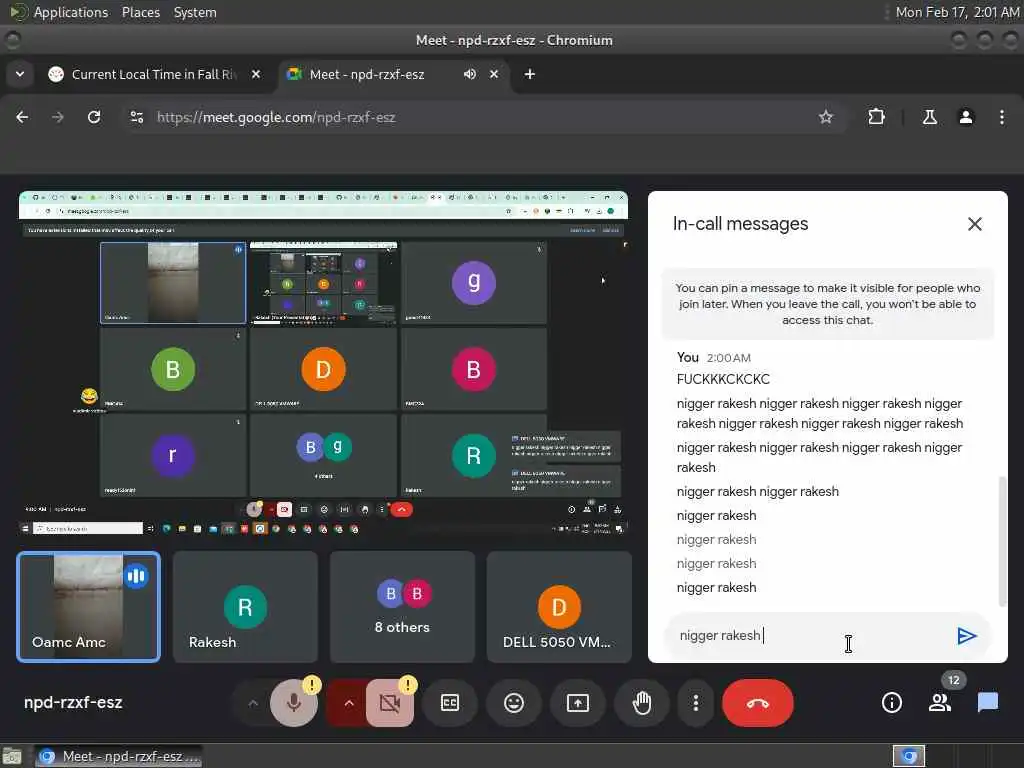Viewport: 1024px width, 768px height.
Task: Open the emoji reactions button
Action: (514, 703)
